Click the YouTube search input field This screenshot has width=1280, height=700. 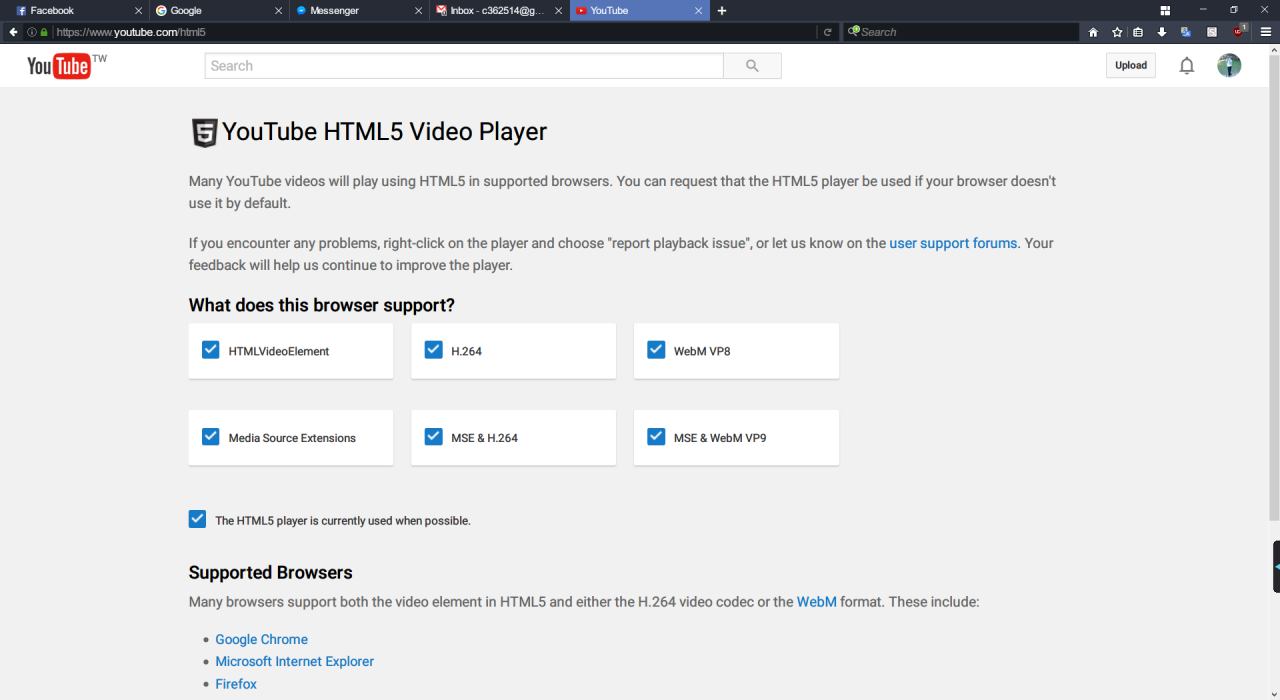click(x=464, y=66)
